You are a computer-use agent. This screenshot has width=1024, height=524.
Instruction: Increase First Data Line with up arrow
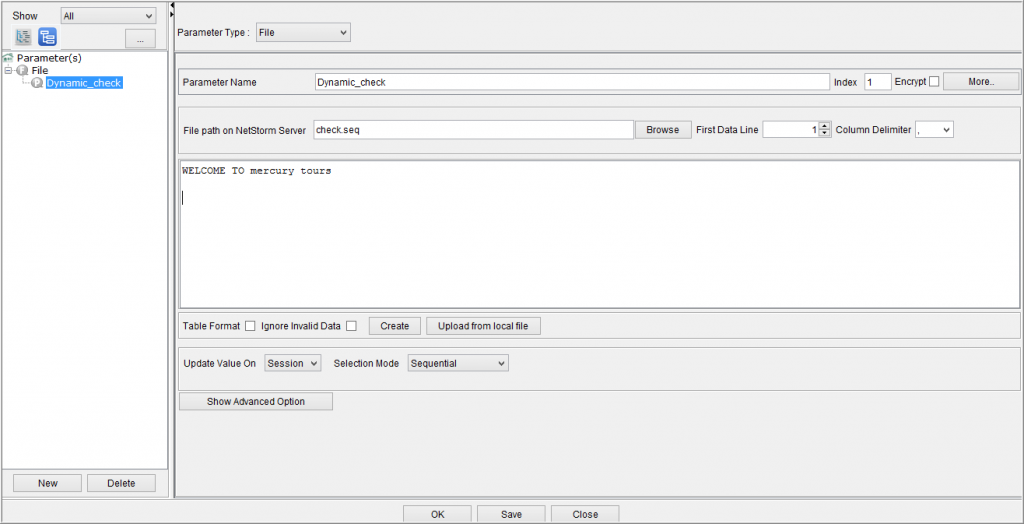coord(824,125)
